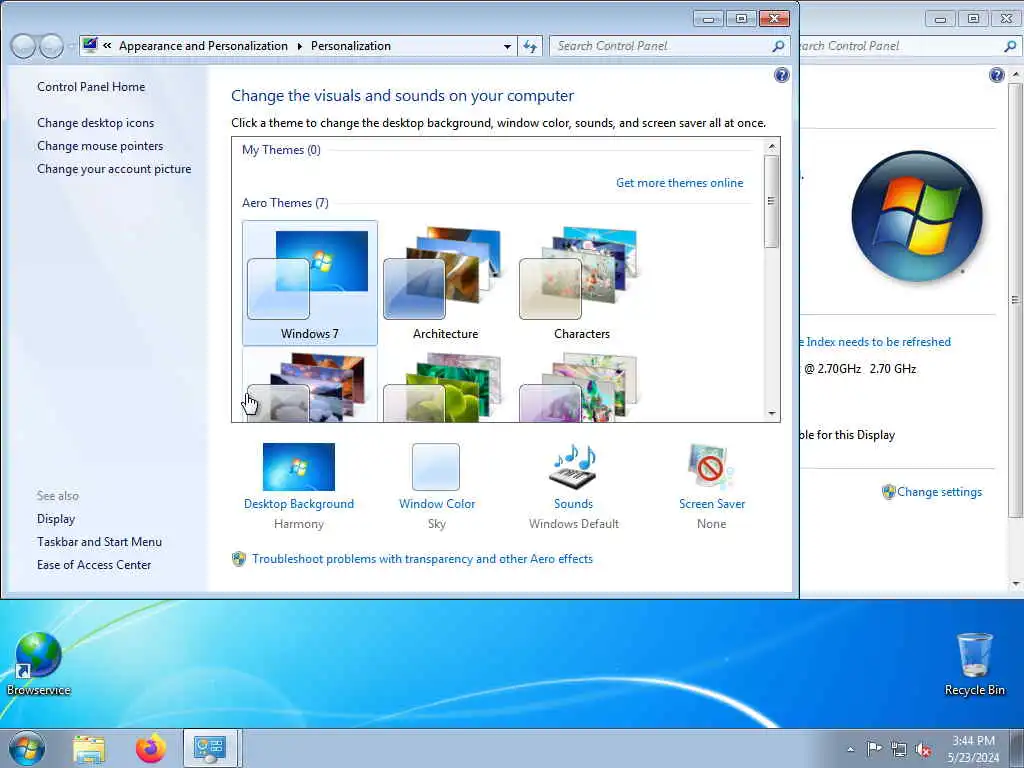Click Appearance and Personalization breadcrumb
The width and height of the screenshot is (1024, 768).
(x=203, y=46)
